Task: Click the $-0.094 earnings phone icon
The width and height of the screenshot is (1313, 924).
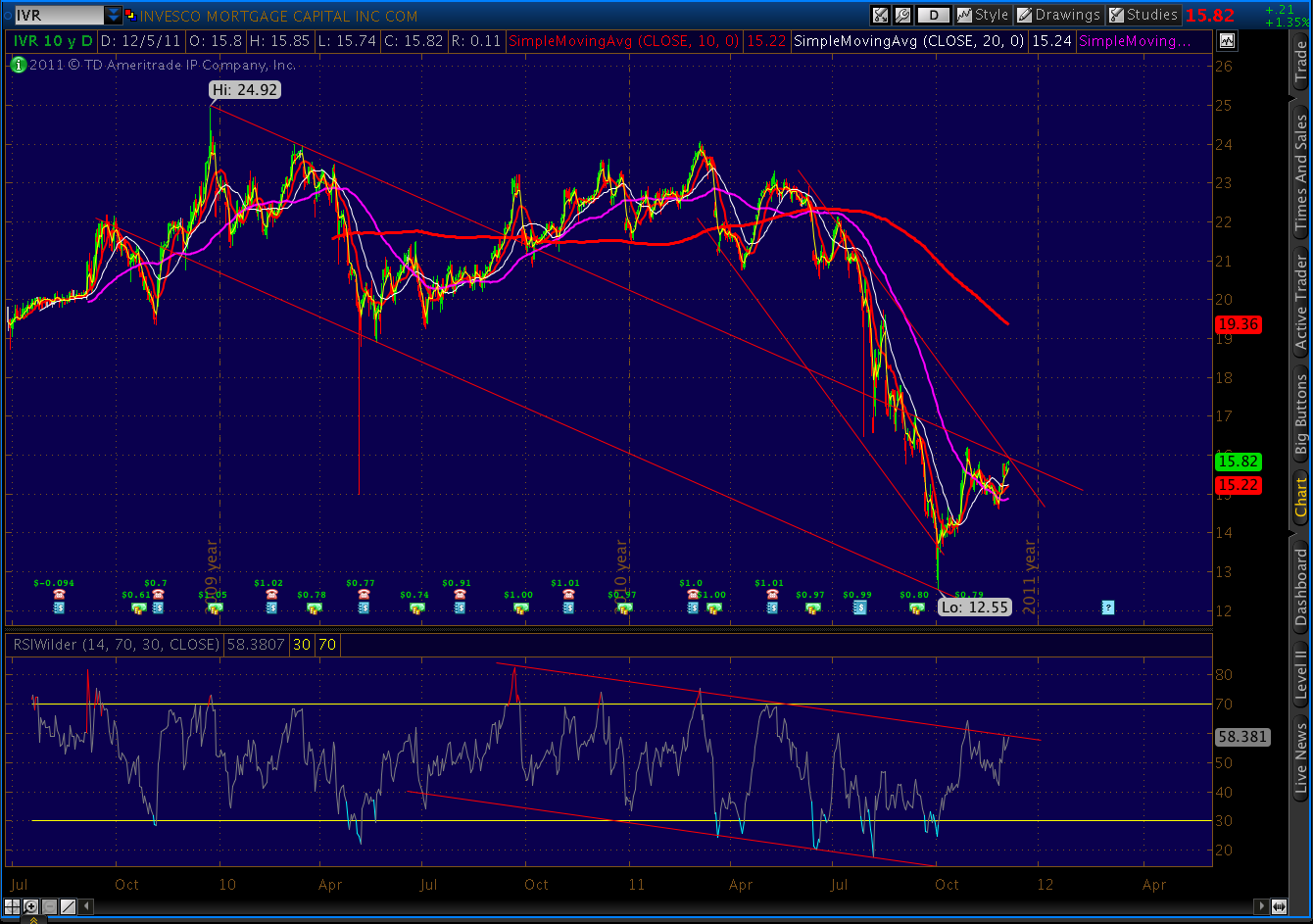Action: coord(59,594)
